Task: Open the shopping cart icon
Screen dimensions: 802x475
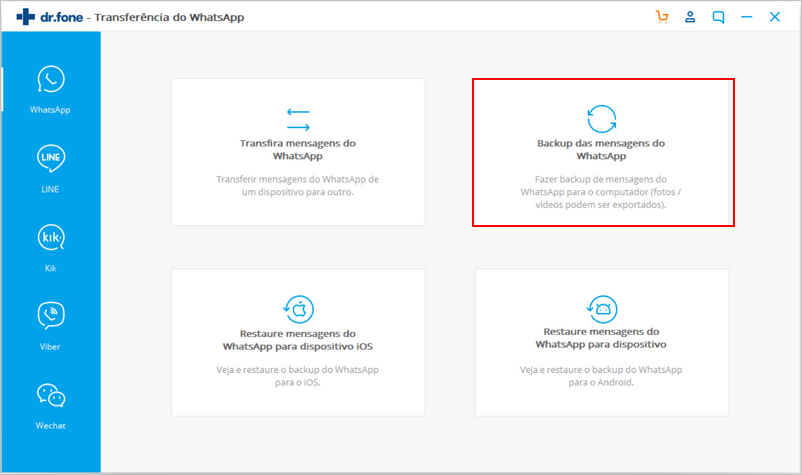Action: 662,17
